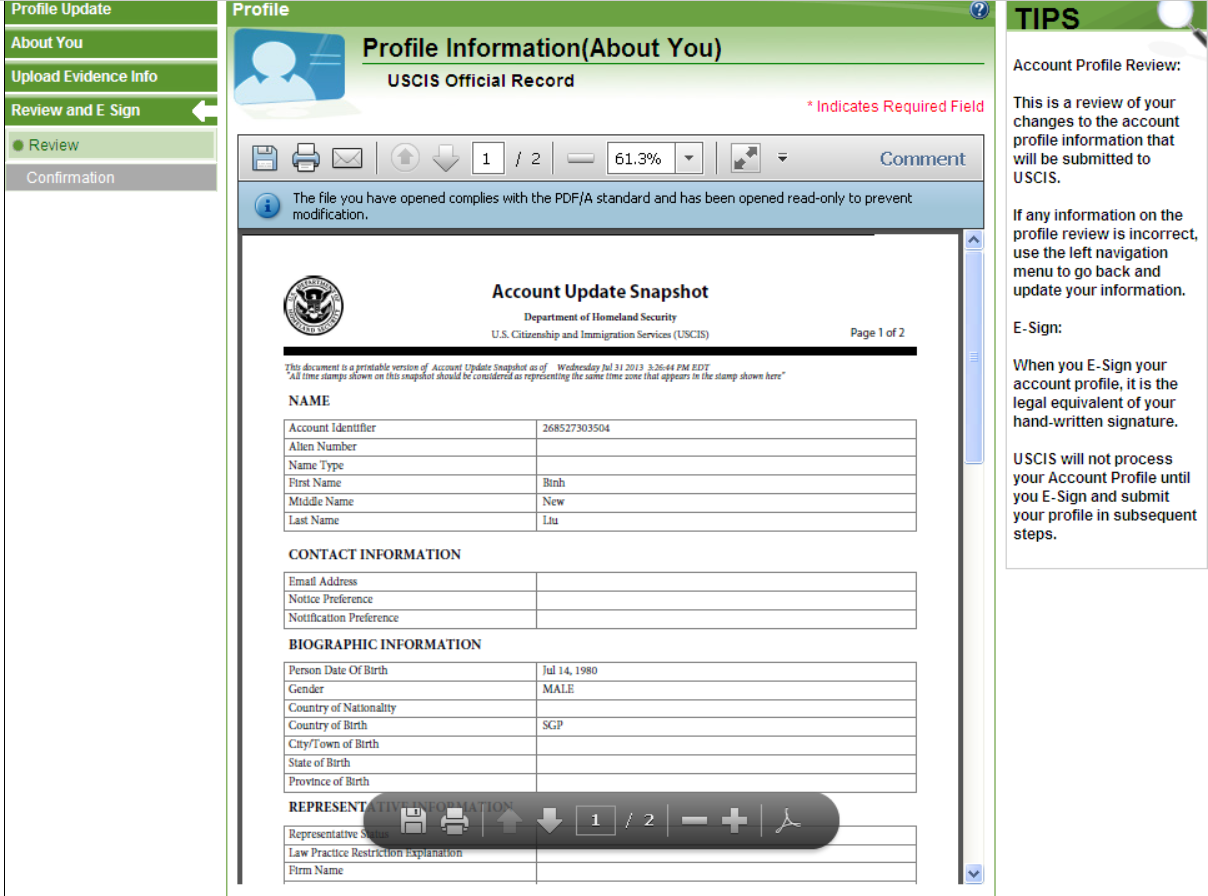Viewport: 1208px width, 896px height.
Task: Open the About You menu item
Action: [111, 43]
